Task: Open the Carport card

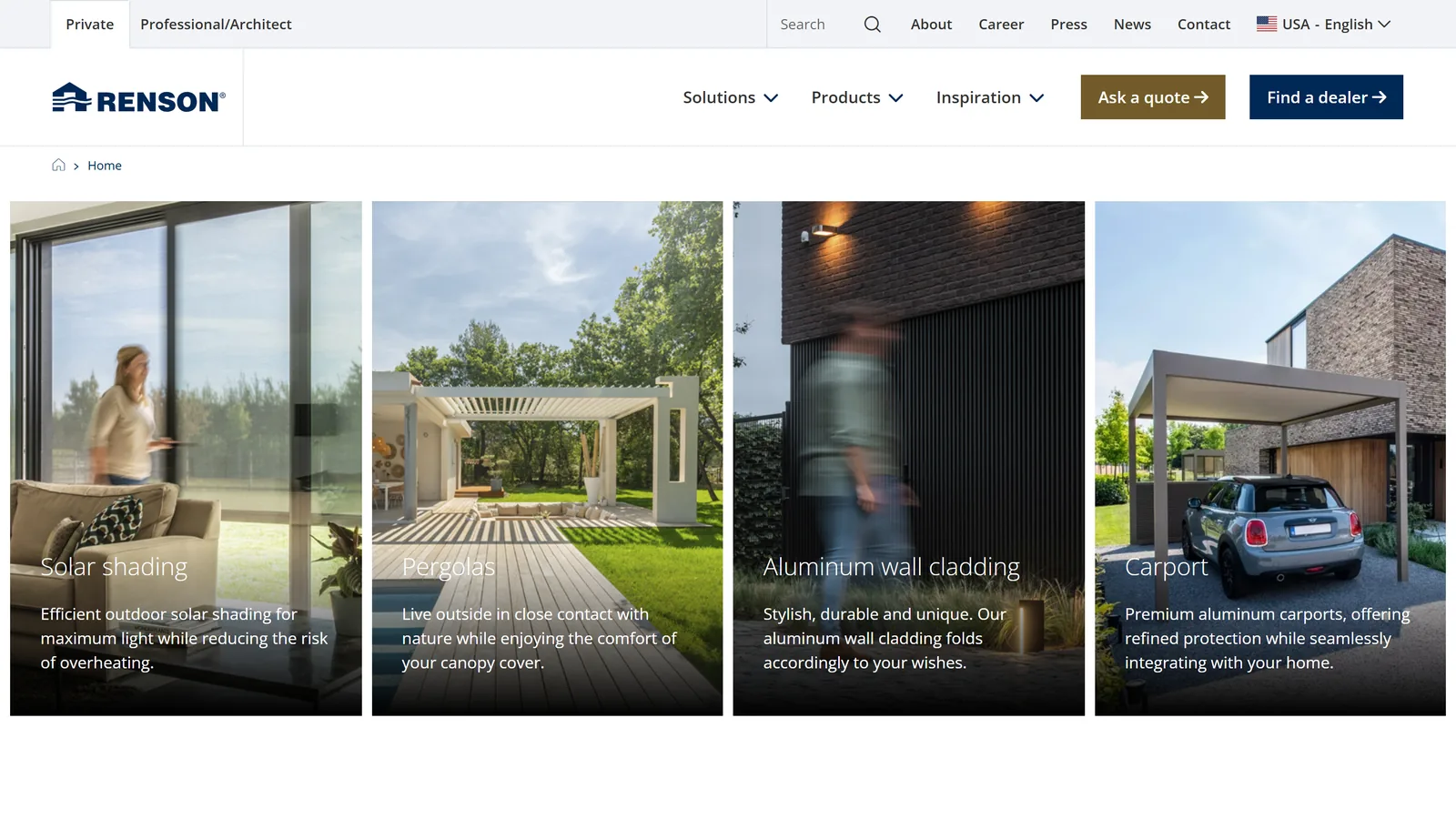Action: (1269, 459)
